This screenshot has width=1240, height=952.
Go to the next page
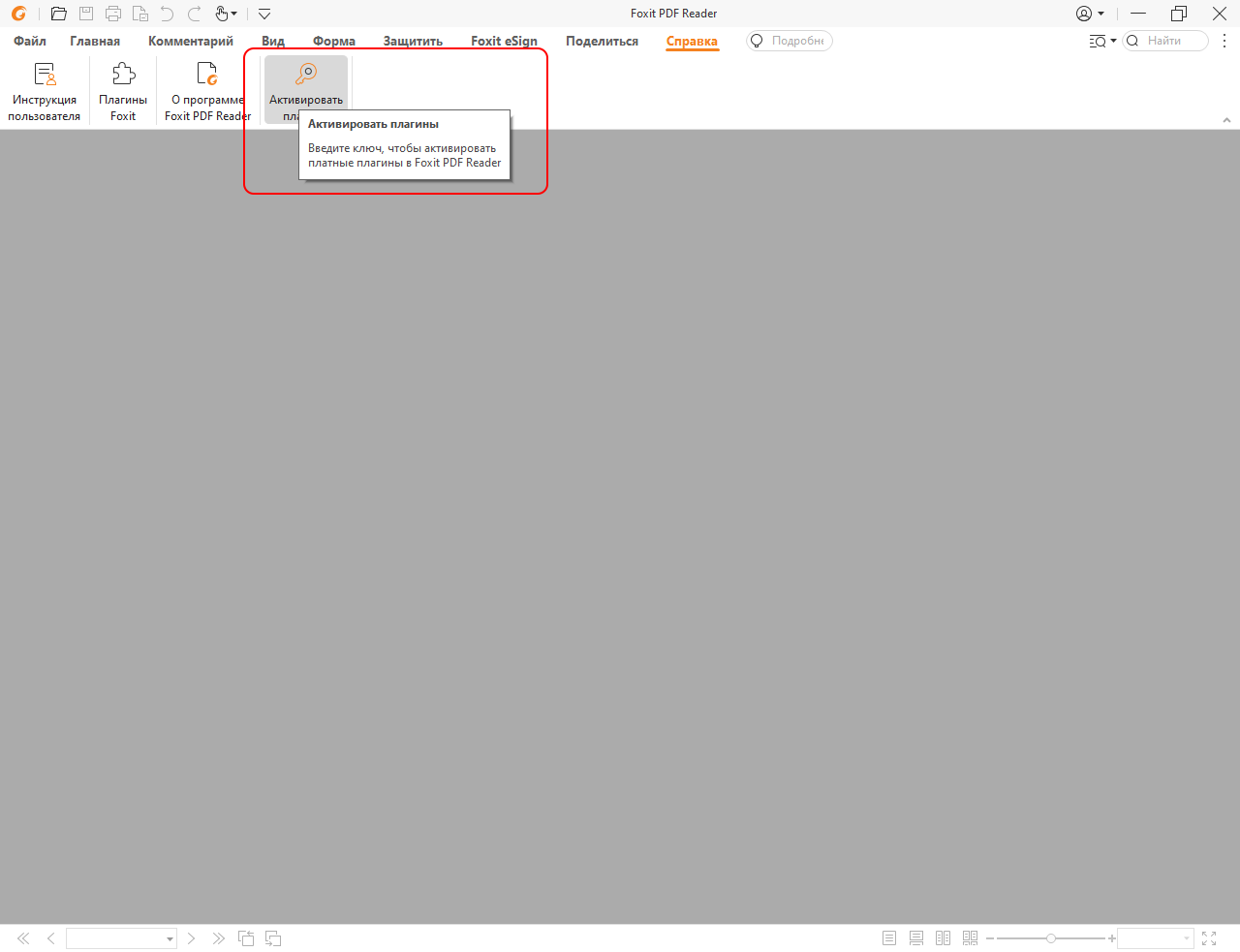[191, 938]
